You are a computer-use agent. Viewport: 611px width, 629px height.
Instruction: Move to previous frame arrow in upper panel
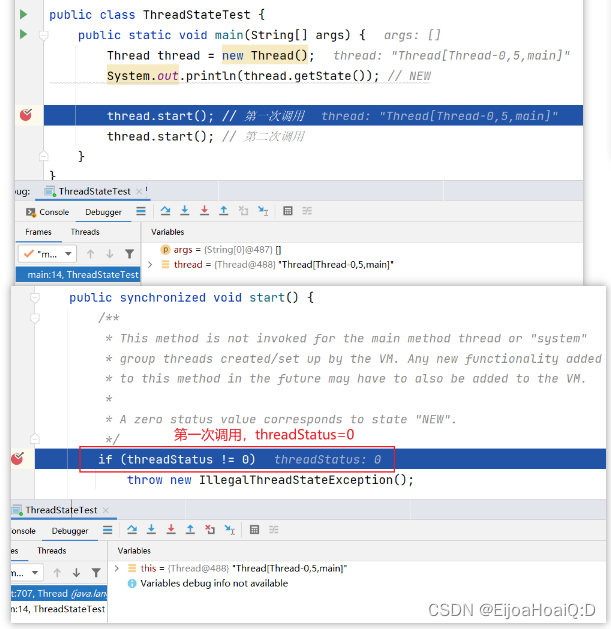tap(90, 254)
